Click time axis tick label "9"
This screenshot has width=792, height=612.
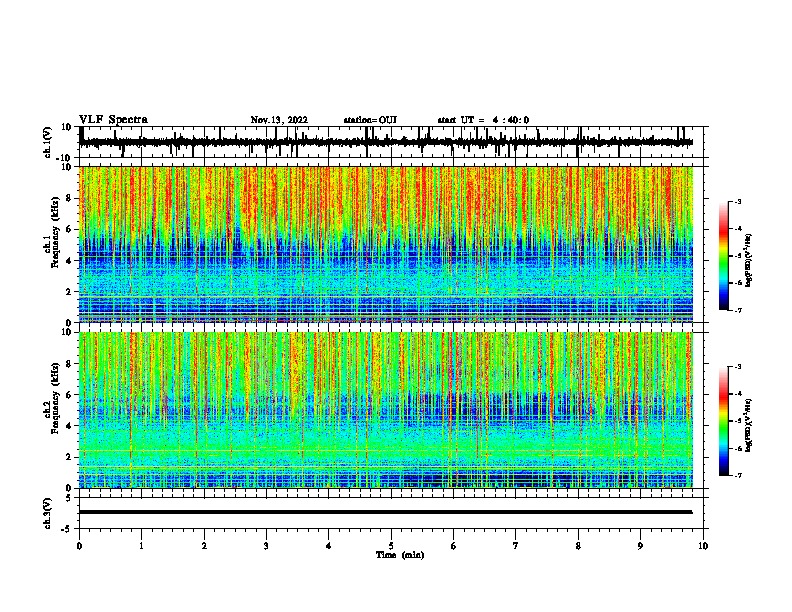(640, 546)
